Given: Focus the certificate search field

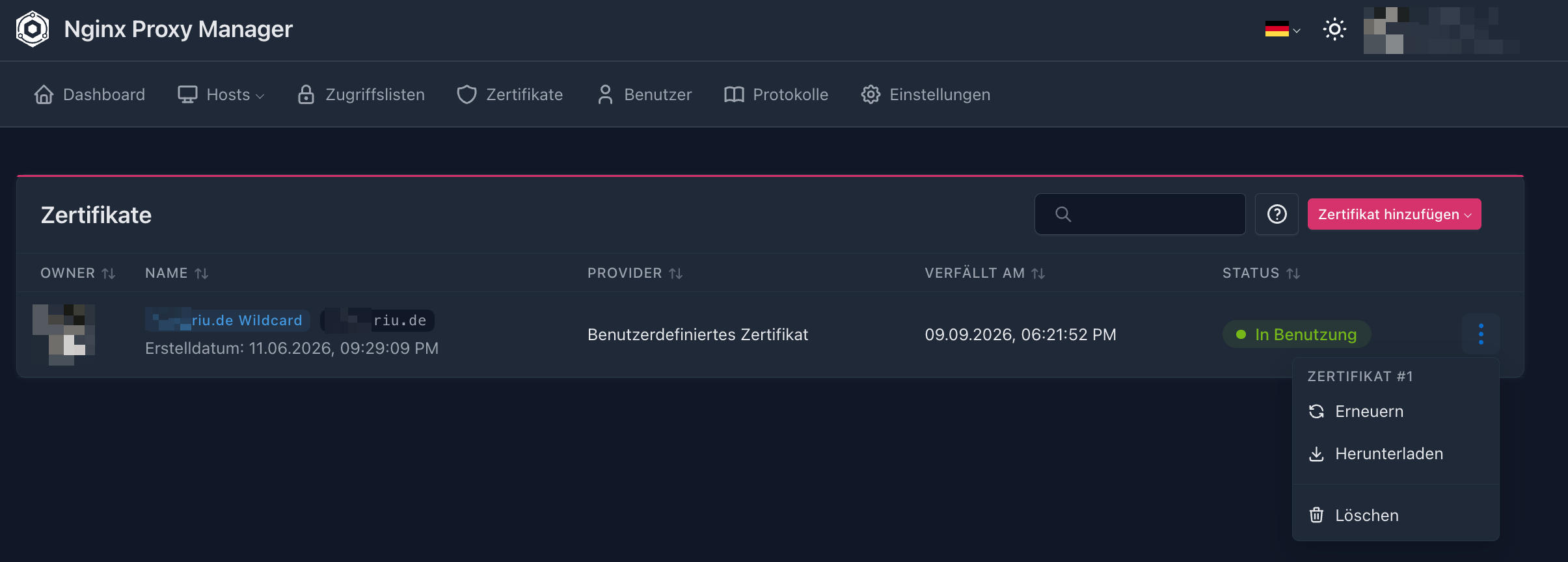Looking at the screenshot, I should tap(1140, 214).
